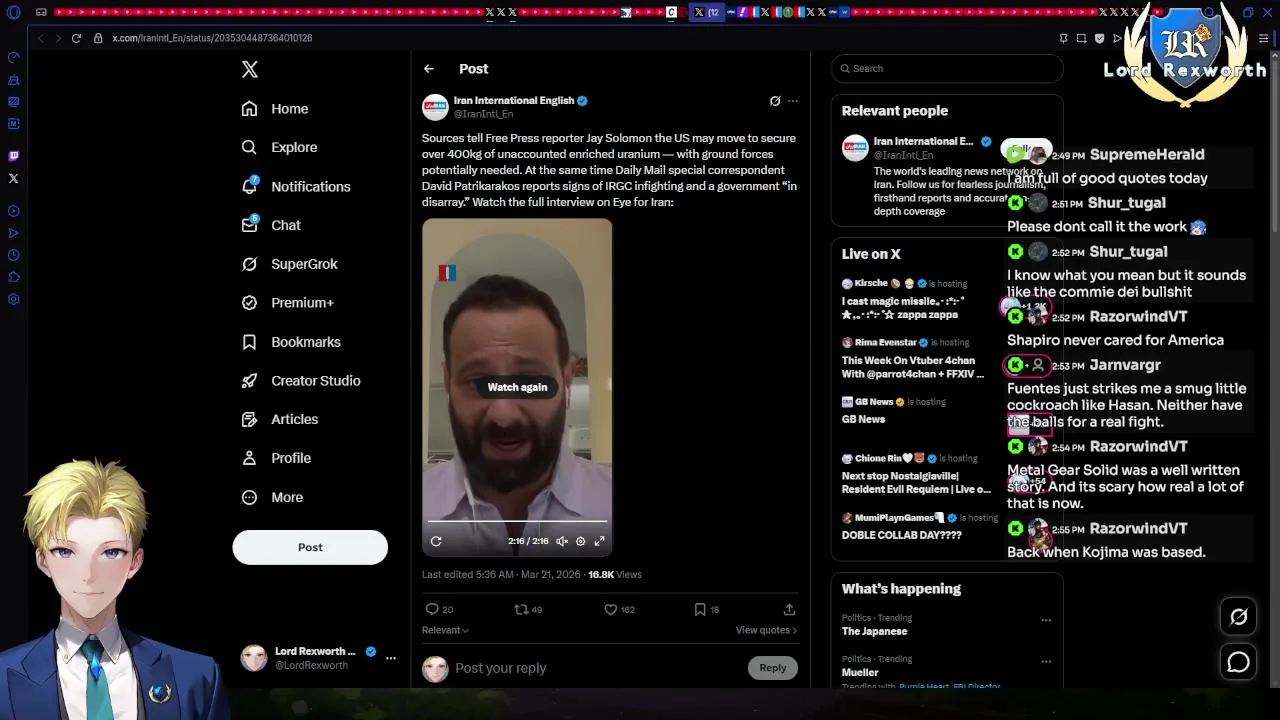The image size is (1280, 720).
Task: Open options for The Japanese trend
Action: pos(1046,620)
